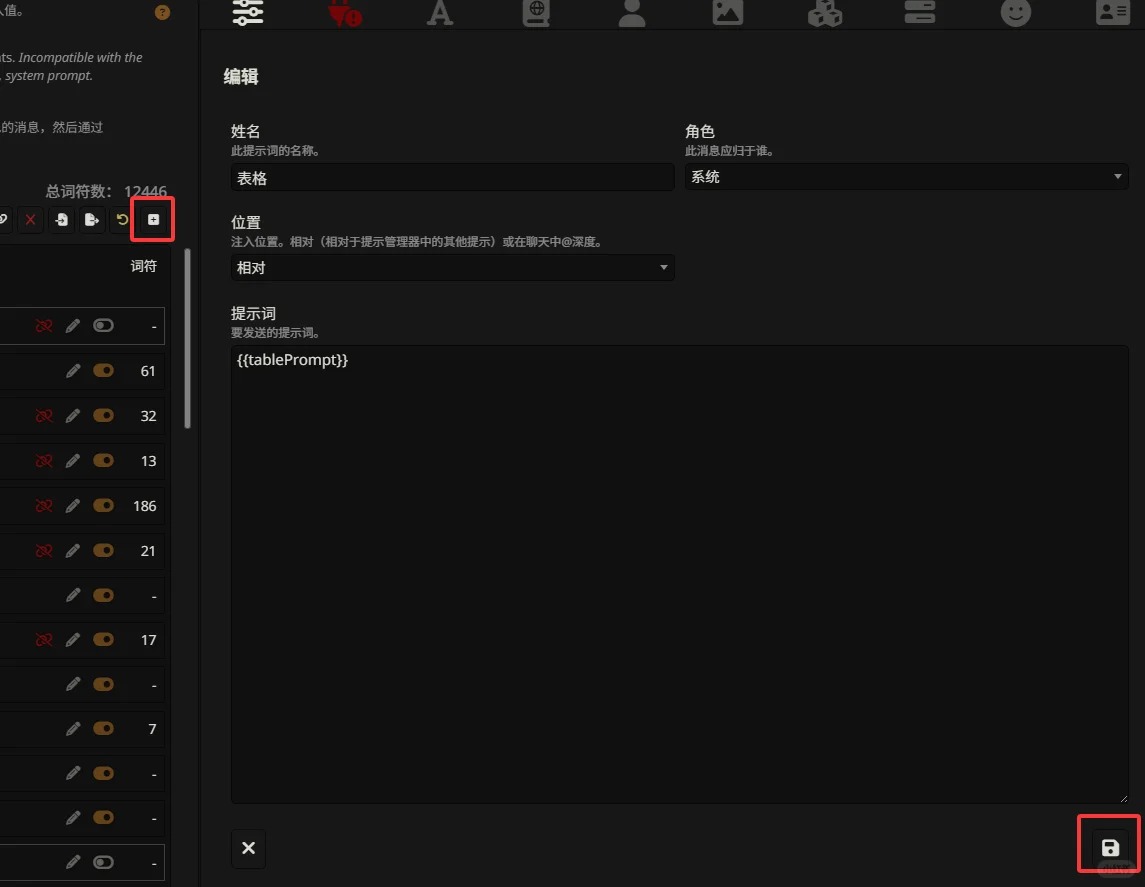The width and height of the screenshot is (1145, 887).
Task: Click the red X delete prompt icon
Action: coord(30,220)
